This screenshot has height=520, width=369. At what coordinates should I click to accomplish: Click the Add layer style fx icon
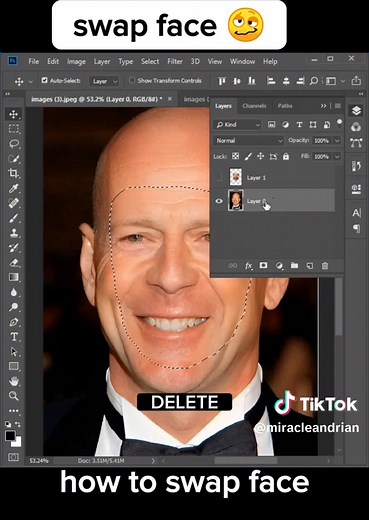click(249, 266)
